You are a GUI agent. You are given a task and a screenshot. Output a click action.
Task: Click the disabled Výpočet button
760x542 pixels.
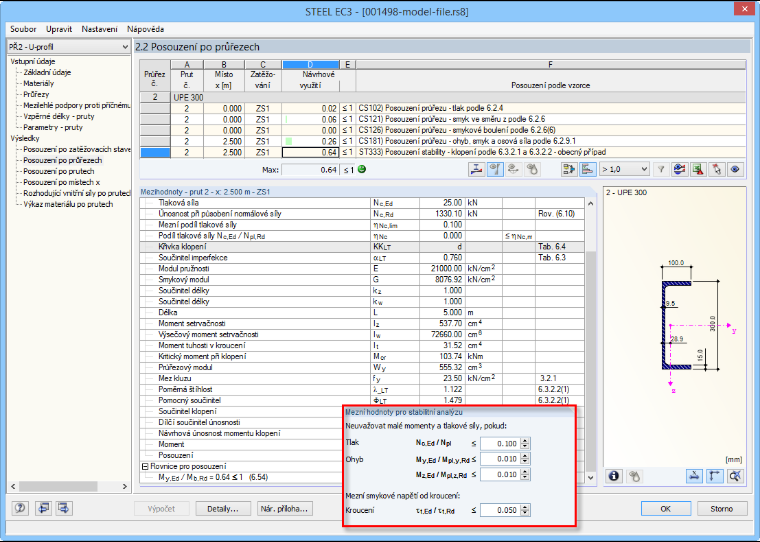pos(161,509)
